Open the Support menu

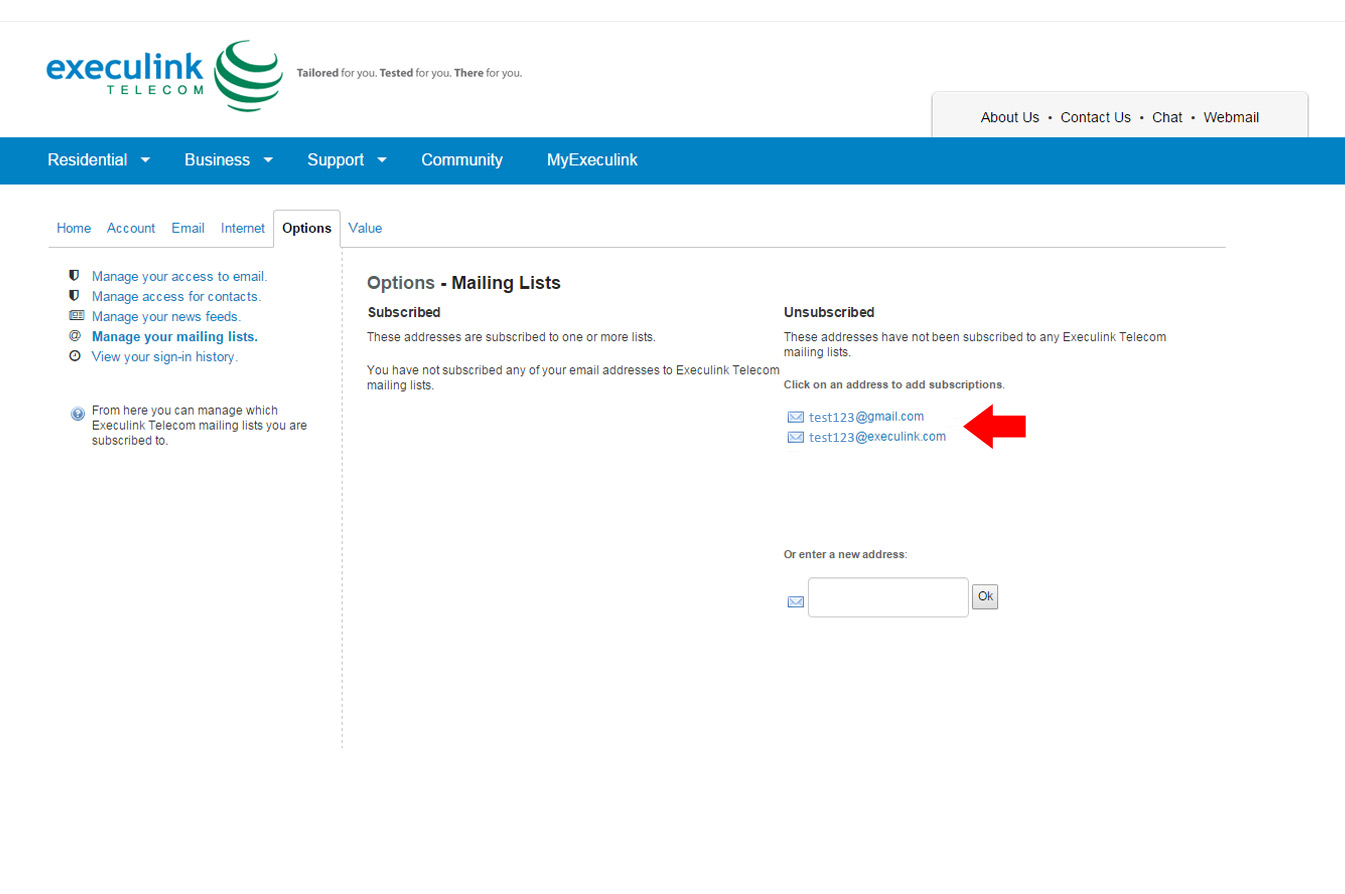(335, 160)
